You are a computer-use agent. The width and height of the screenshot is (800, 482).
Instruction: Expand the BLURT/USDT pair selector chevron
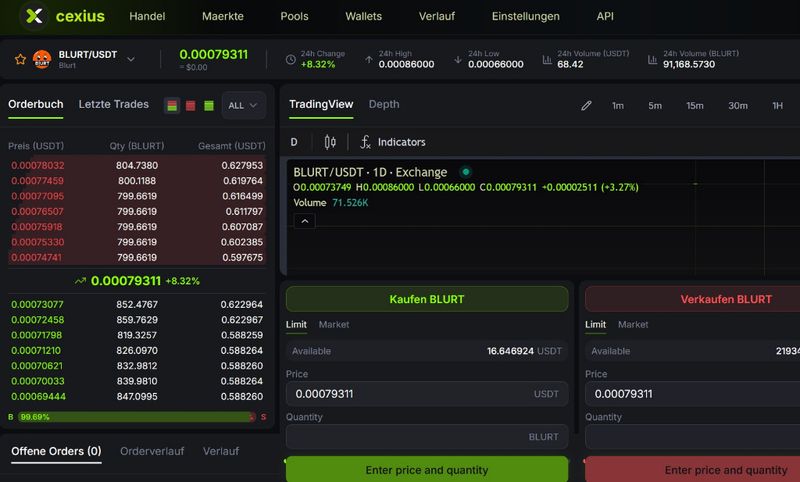(131, 59)
